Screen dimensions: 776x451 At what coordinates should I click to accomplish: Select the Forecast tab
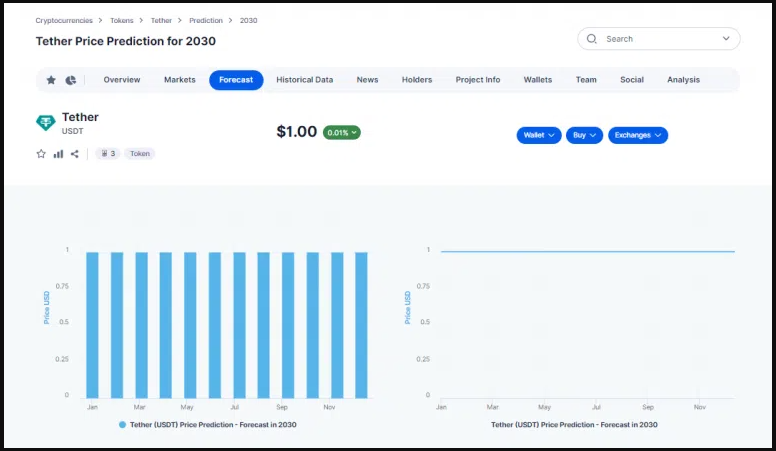(x=236, y=80)
